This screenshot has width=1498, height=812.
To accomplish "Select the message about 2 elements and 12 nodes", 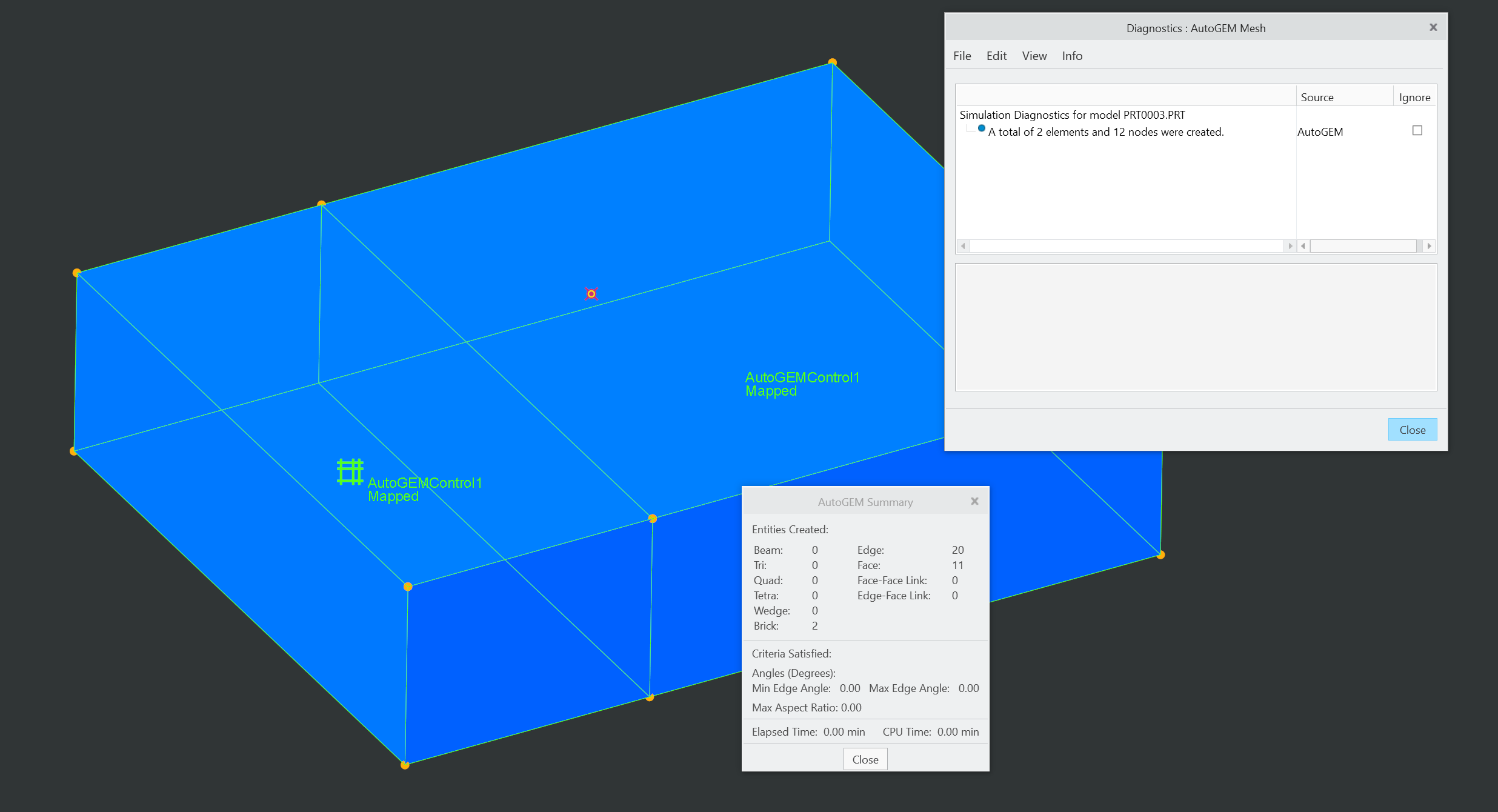I will [x=1105, y=131].
